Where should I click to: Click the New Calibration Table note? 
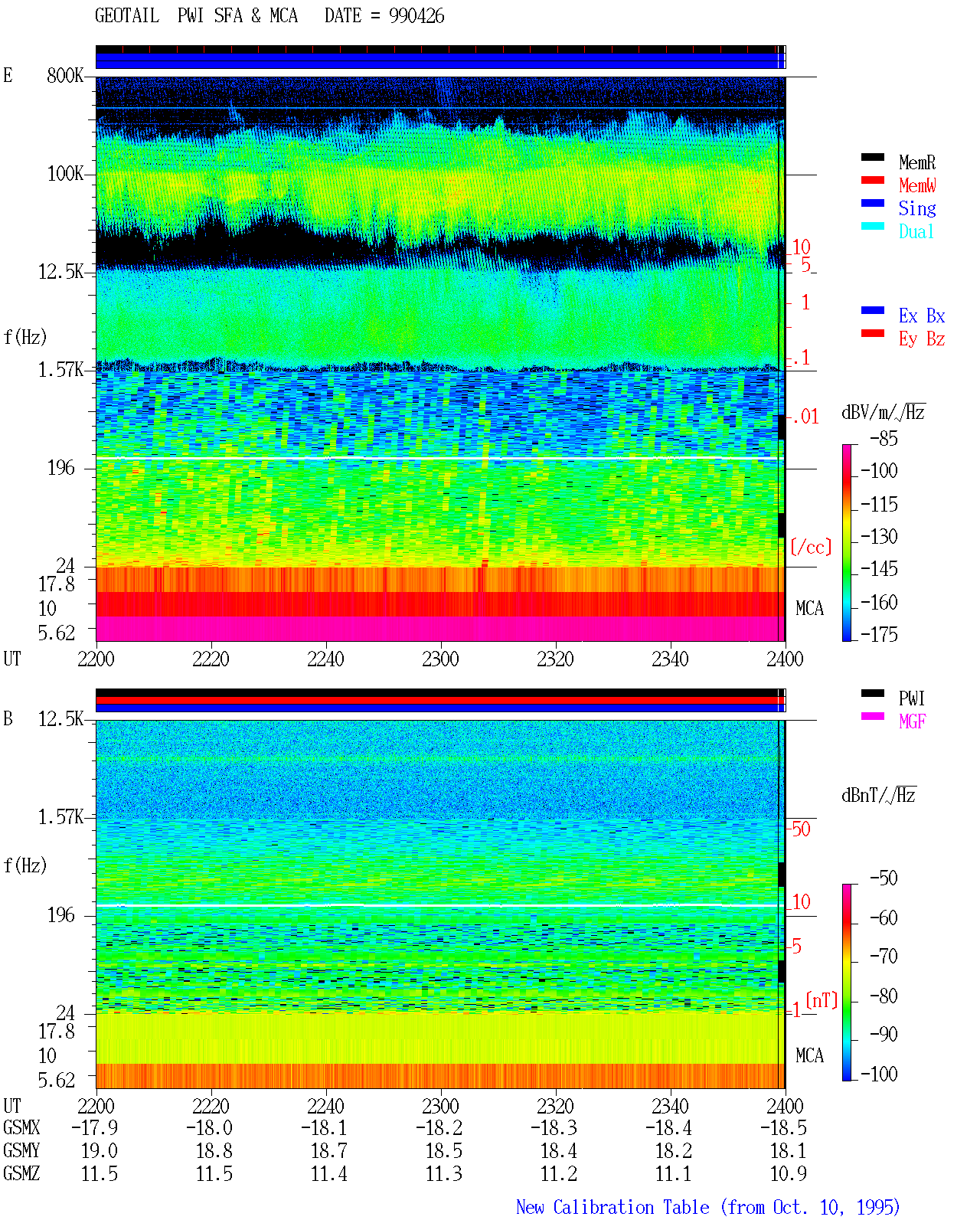[x=707, y=1208]
